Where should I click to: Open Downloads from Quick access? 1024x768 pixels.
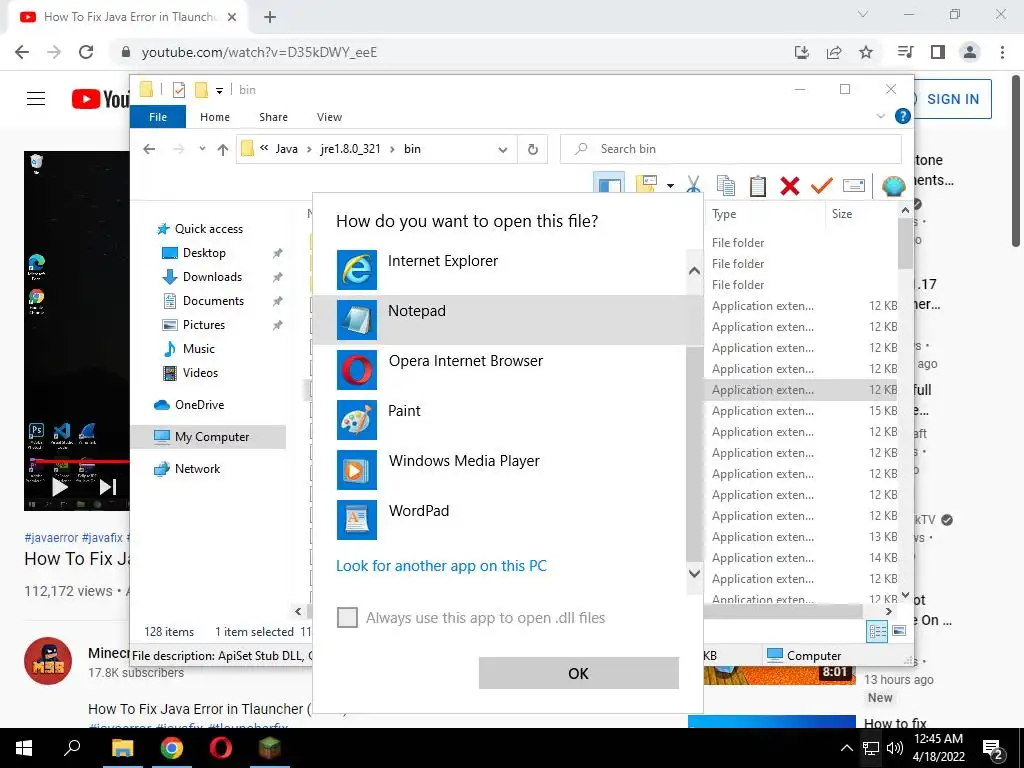[x=212, y=277]
